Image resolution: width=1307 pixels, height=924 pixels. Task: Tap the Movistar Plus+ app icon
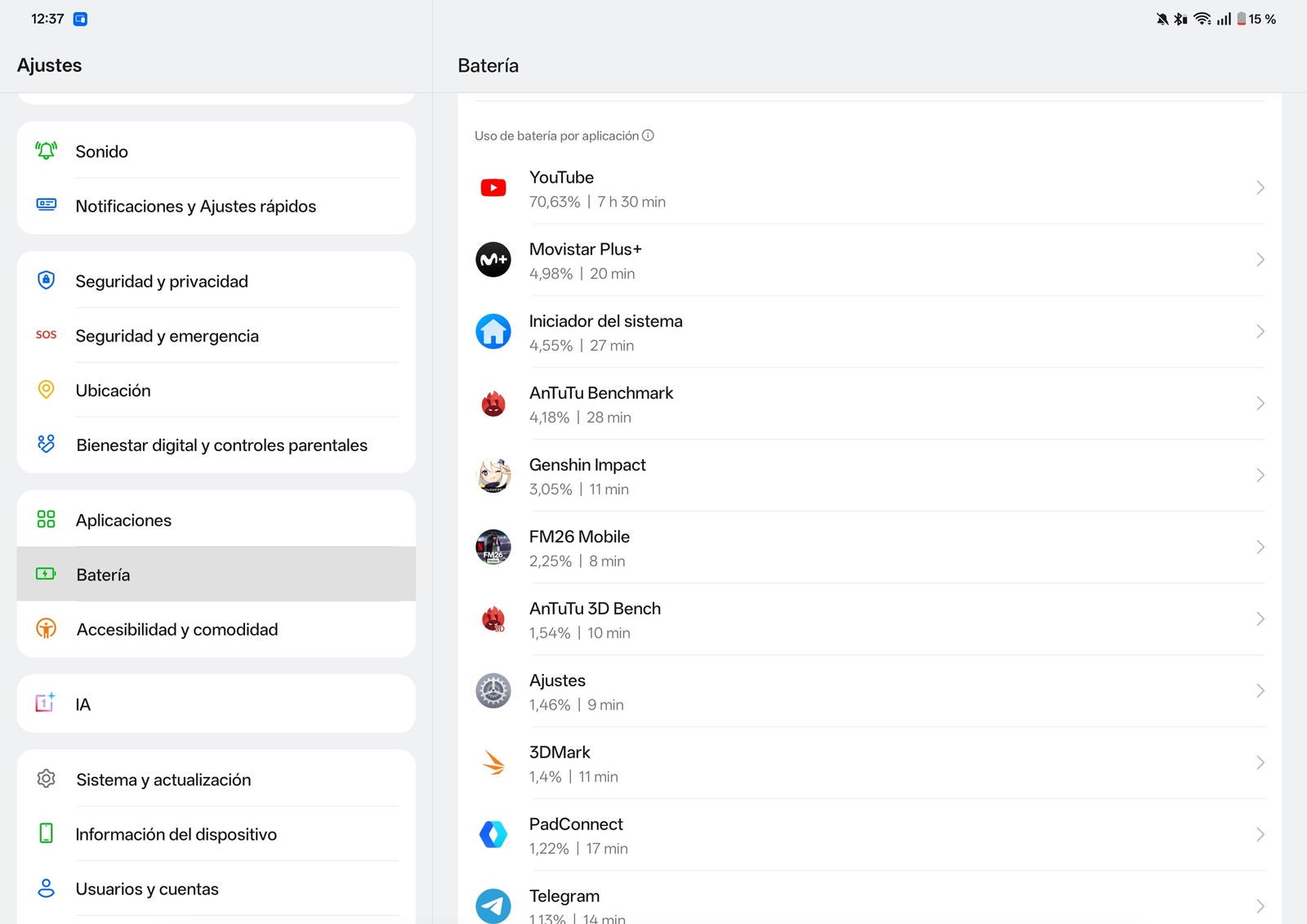pos(493,260)
